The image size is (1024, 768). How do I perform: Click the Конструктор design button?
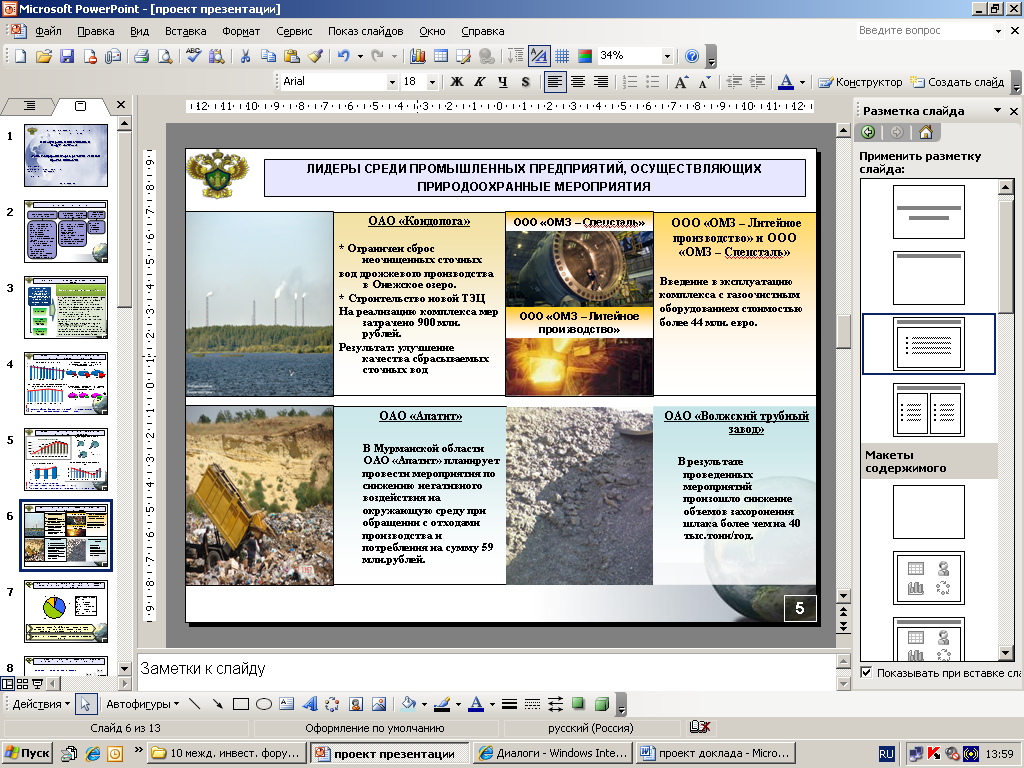pos(861,82)
